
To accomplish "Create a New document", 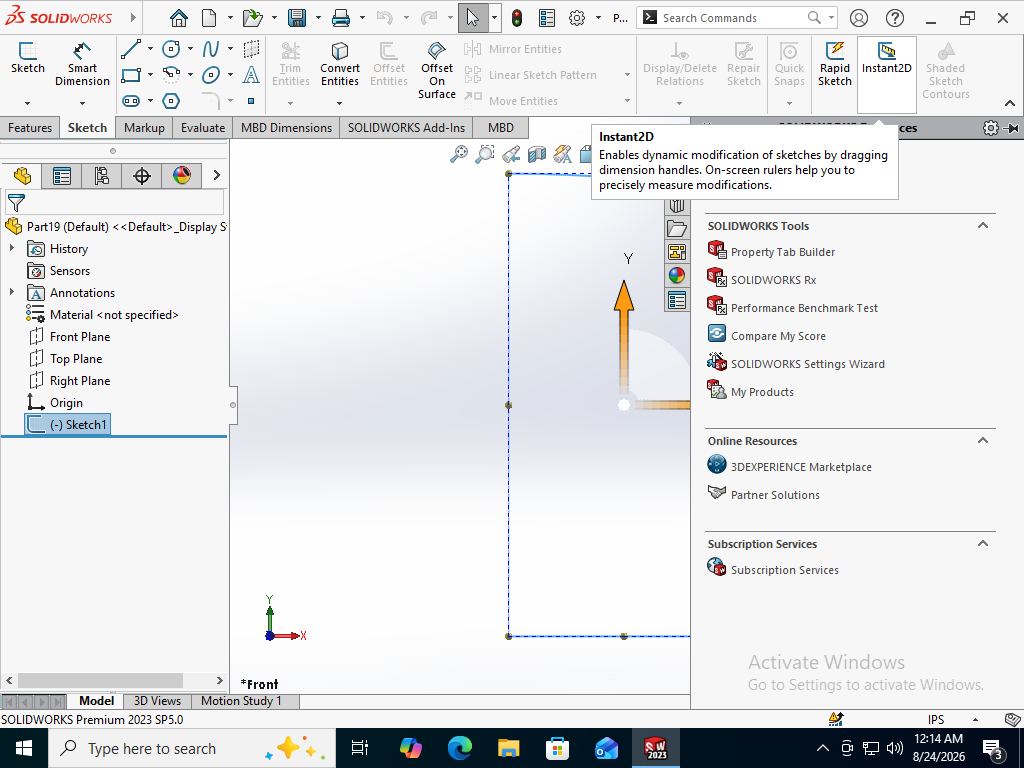I will tap(209, 18).
